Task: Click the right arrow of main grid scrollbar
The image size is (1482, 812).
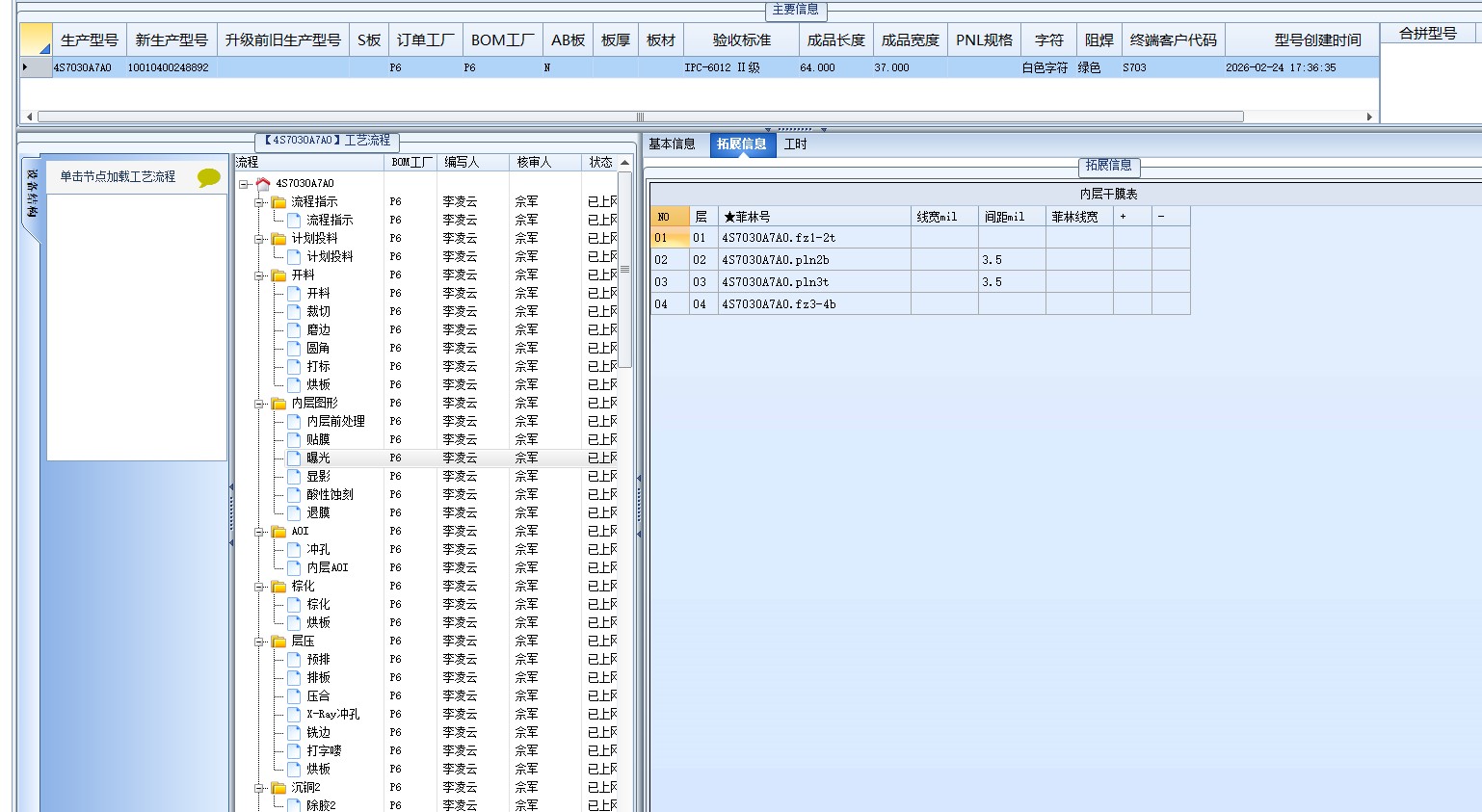Action: pos(1369,117)
